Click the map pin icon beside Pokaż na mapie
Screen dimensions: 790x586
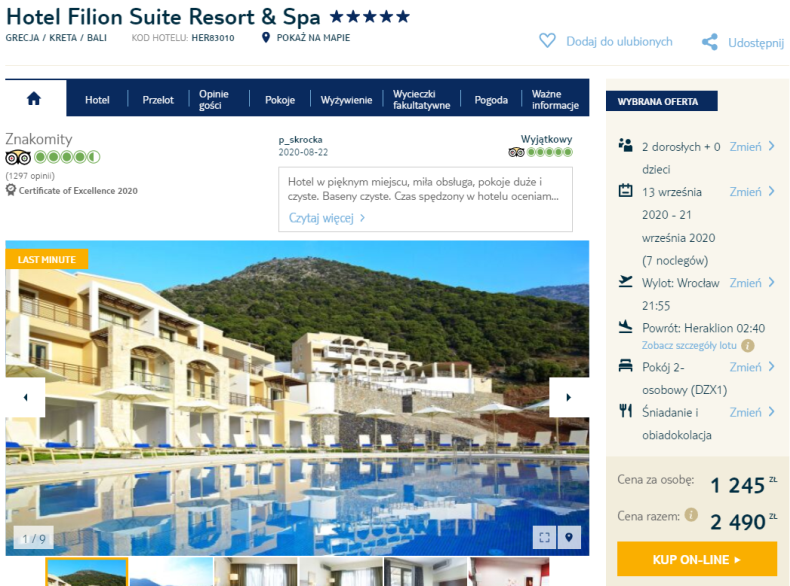[x=266, y=37]
